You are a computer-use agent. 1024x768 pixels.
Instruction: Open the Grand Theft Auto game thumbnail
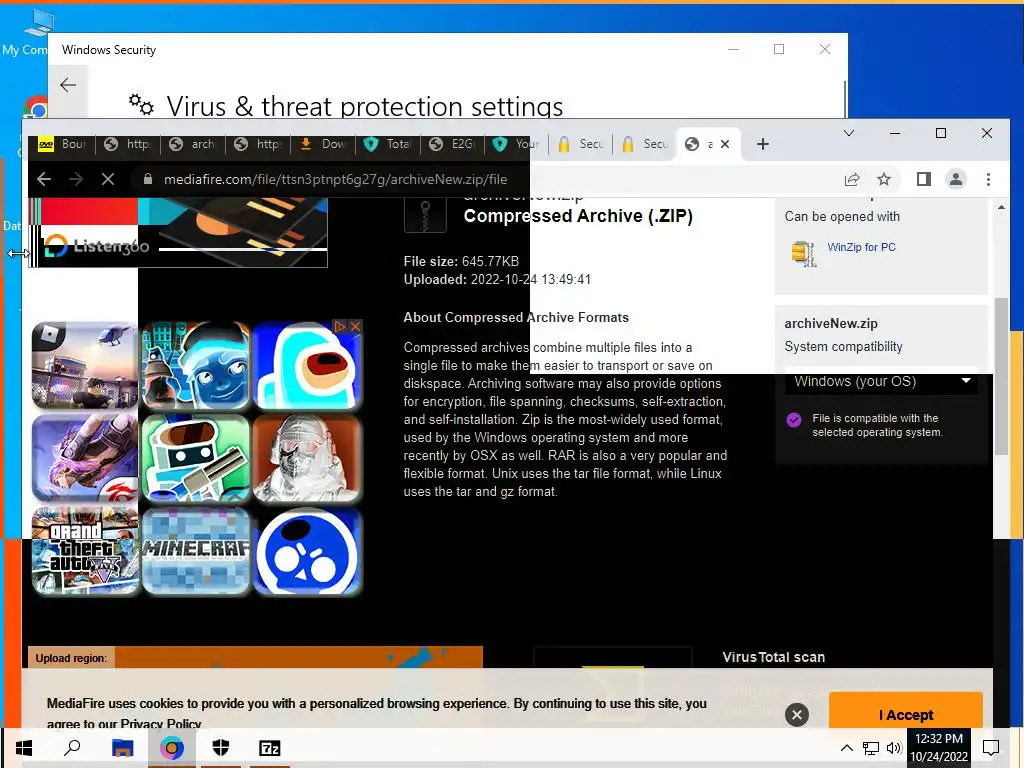[86, 551]
